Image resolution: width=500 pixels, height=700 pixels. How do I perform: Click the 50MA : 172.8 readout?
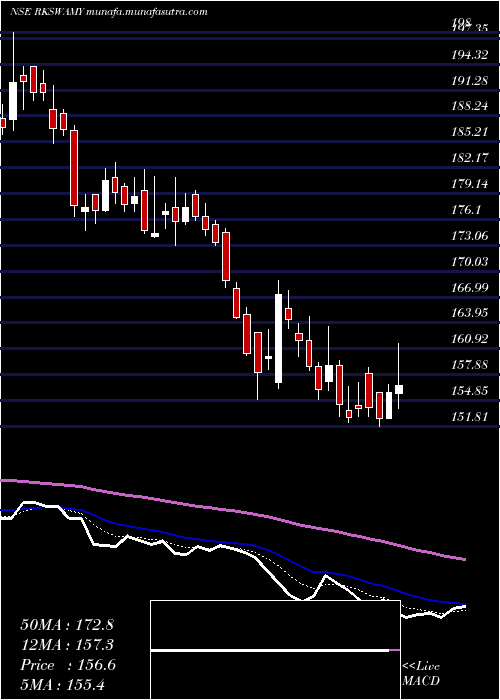(x=67, y=625)
